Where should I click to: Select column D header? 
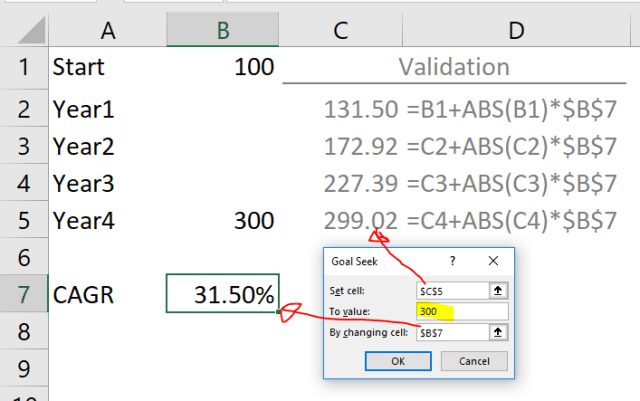[516, 30]
